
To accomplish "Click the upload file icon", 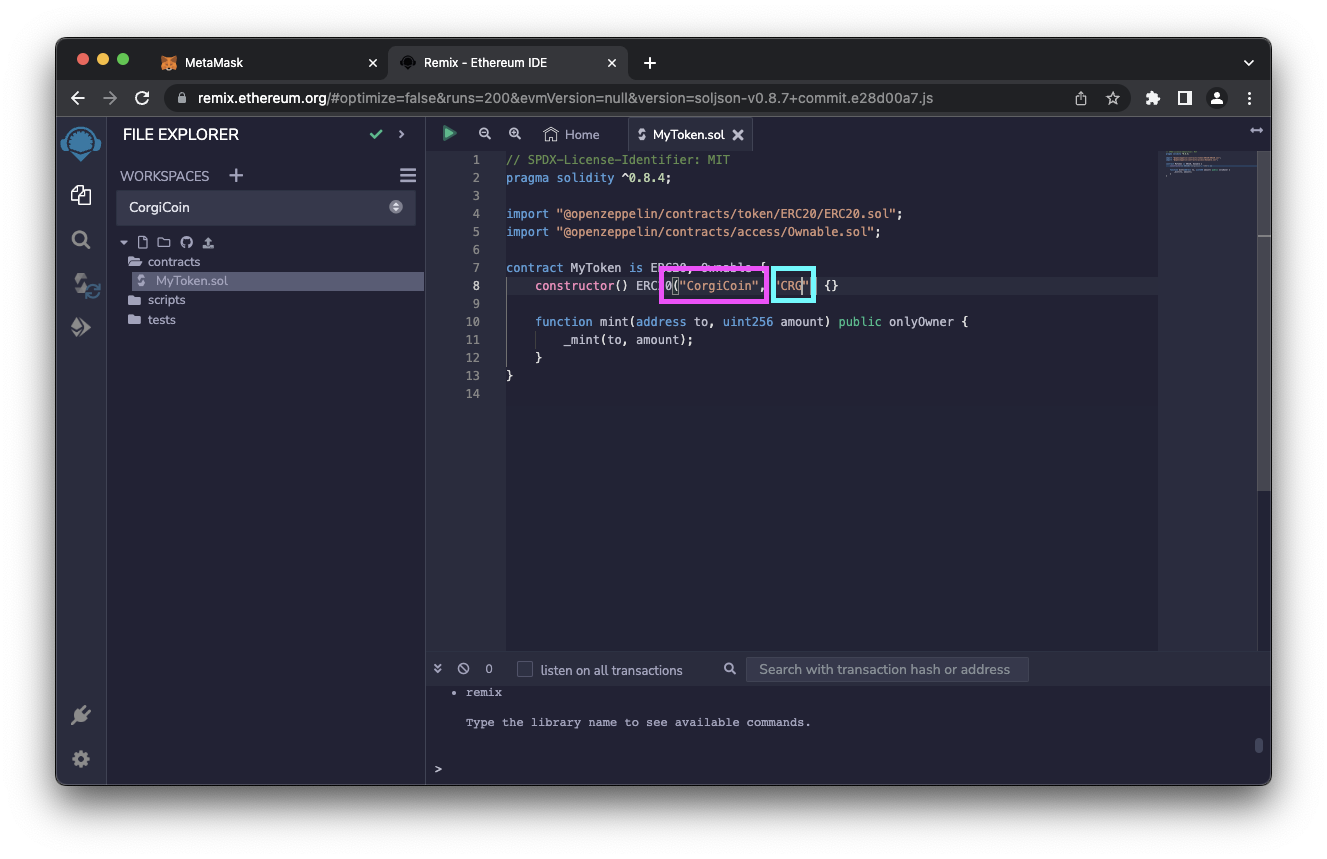I will pyautogui.click(x=208, y=242).
